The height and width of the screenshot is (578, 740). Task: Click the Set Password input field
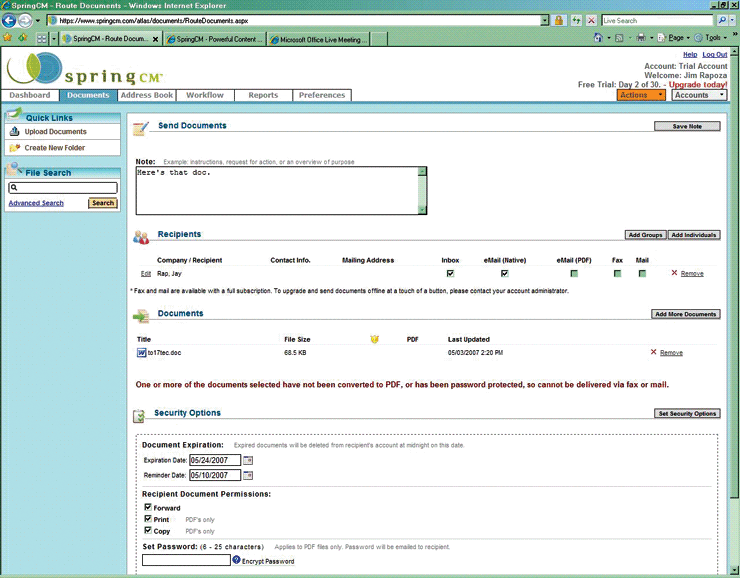186,561
